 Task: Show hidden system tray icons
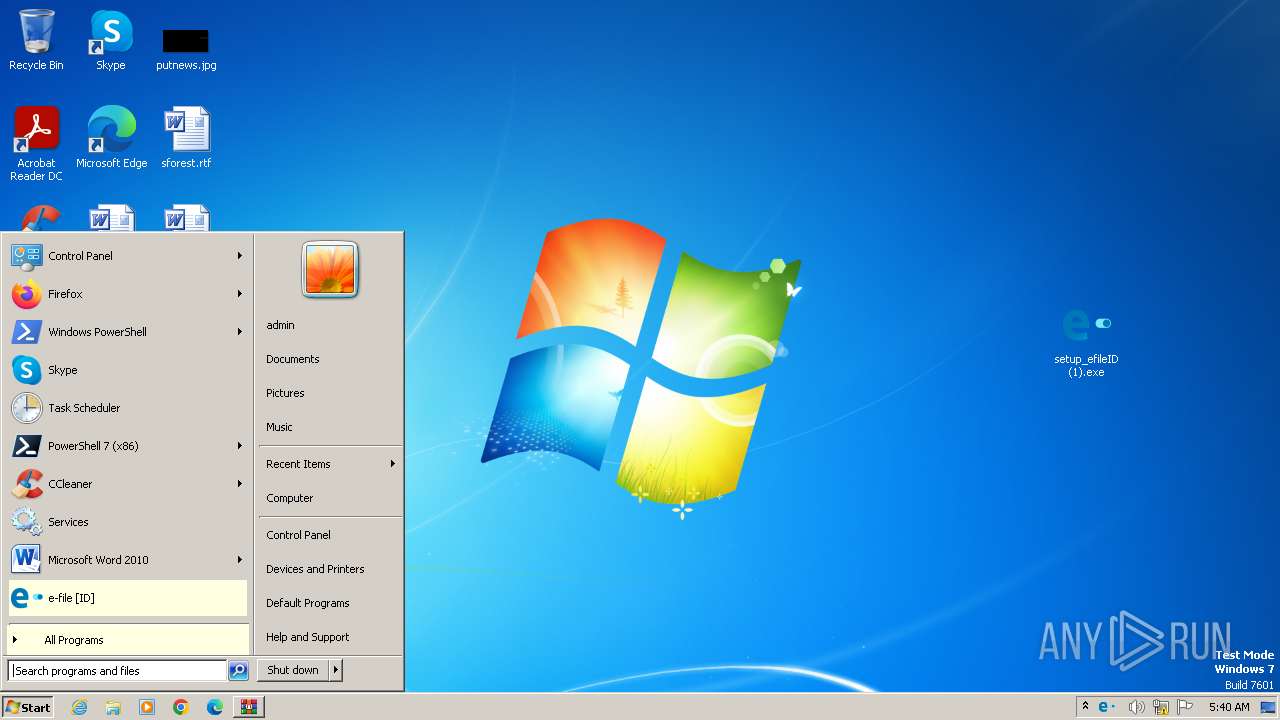(x=1085, y=707)
